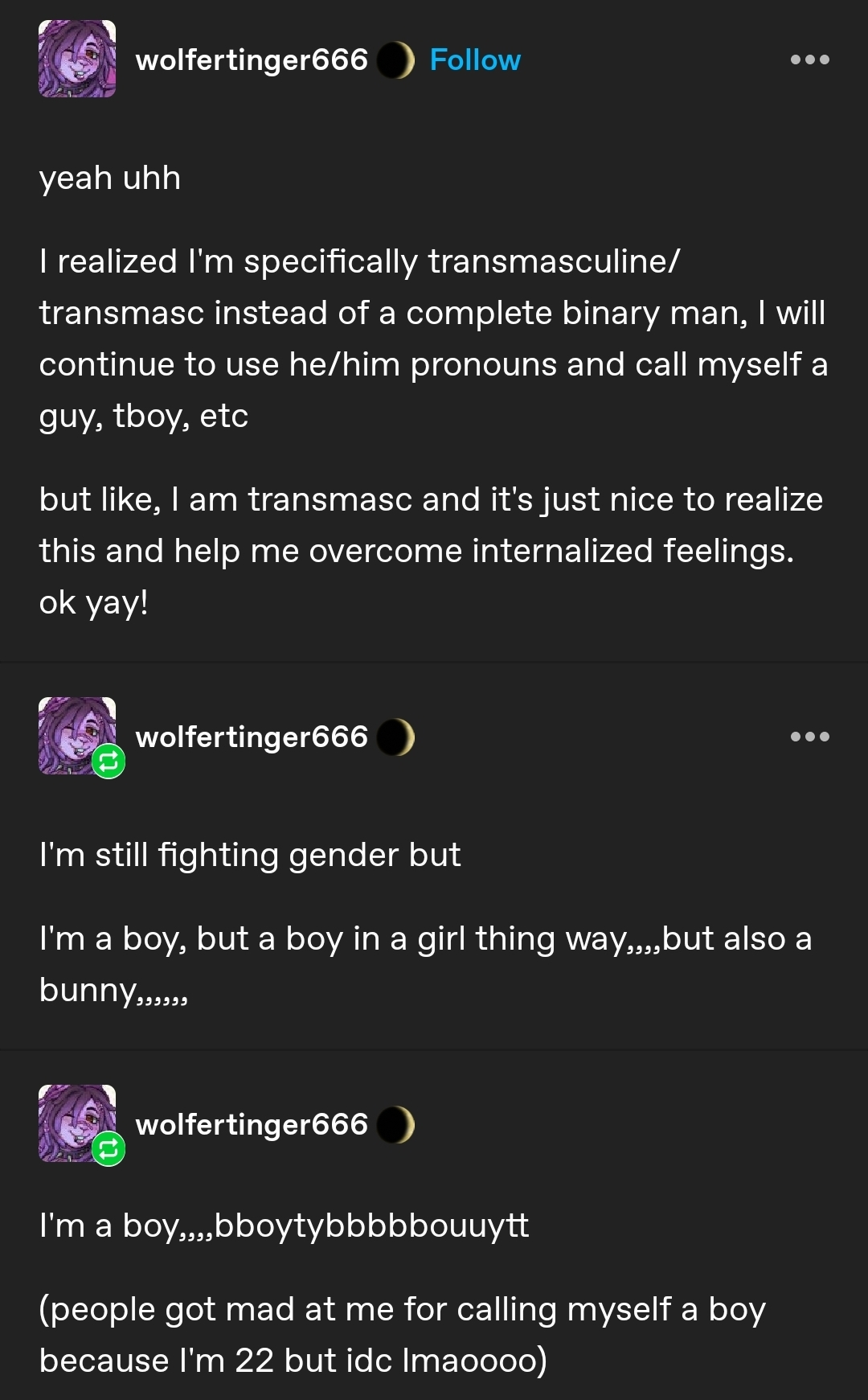Screen dimensions: 868x1400
Task: Open three-dot menu on the second reblog
Action: pyautogui.click(x=809, y=737)
